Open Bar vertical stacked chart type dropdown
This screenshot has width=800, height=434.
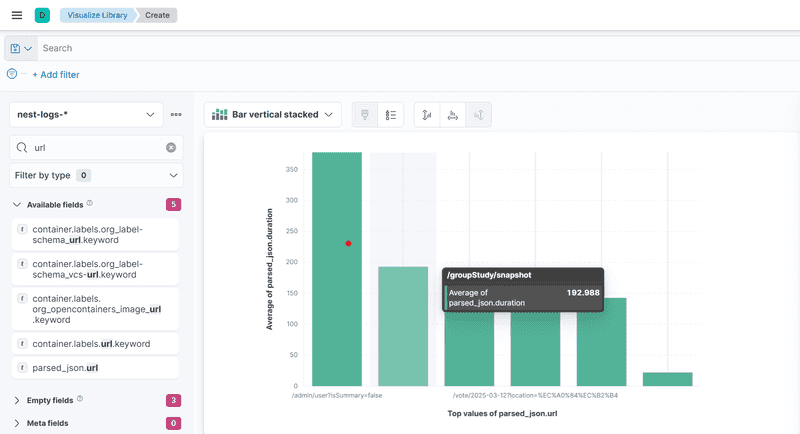point(272,115)
